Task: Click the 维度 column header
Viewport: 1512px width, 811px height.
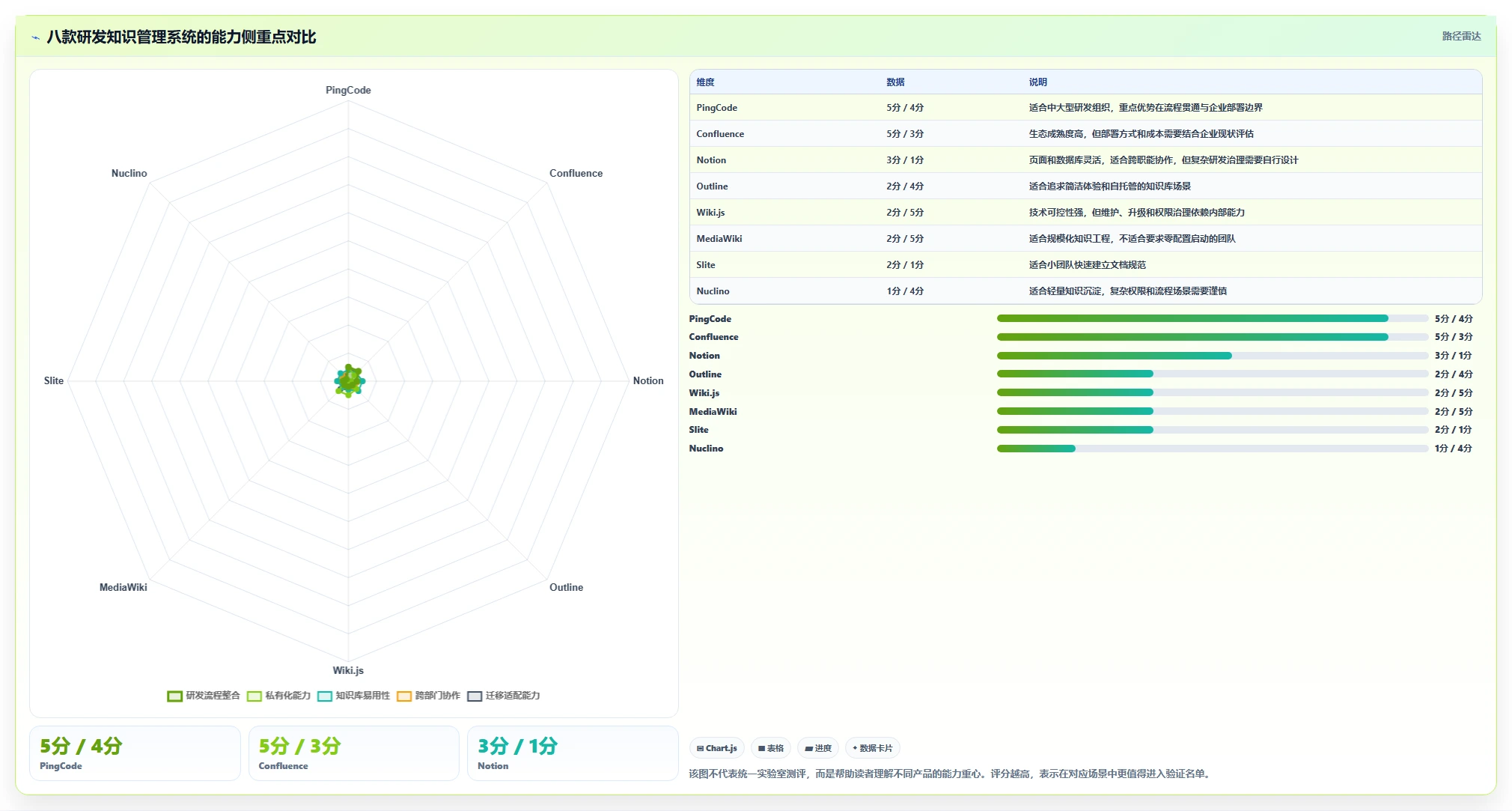Action: pyautogui.click(x=705, y=82)
